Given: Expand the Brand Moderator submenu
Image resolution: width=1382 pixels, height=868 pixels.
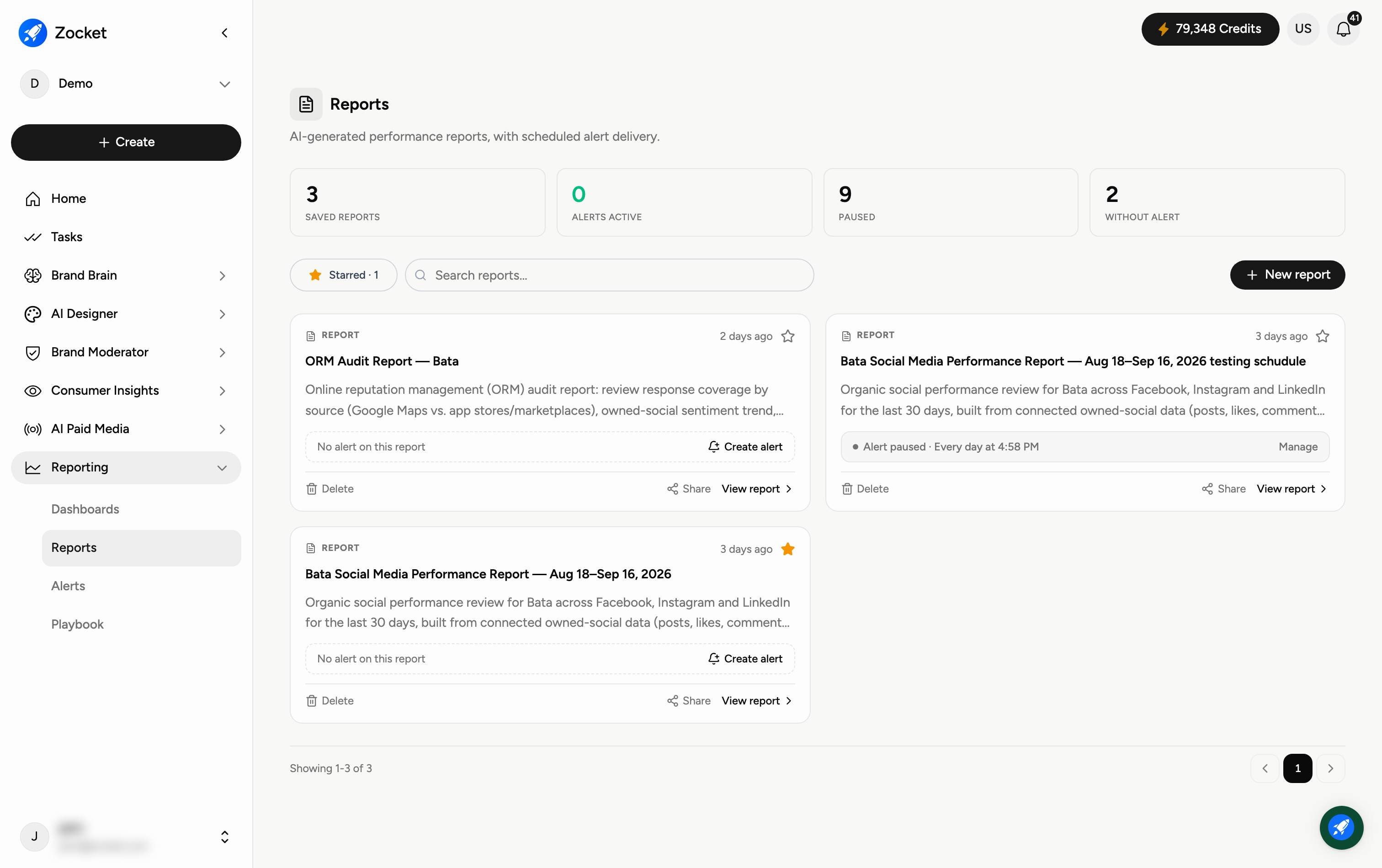Looking at the screenshot, I should pyautogui.click(x=222, y=353).
